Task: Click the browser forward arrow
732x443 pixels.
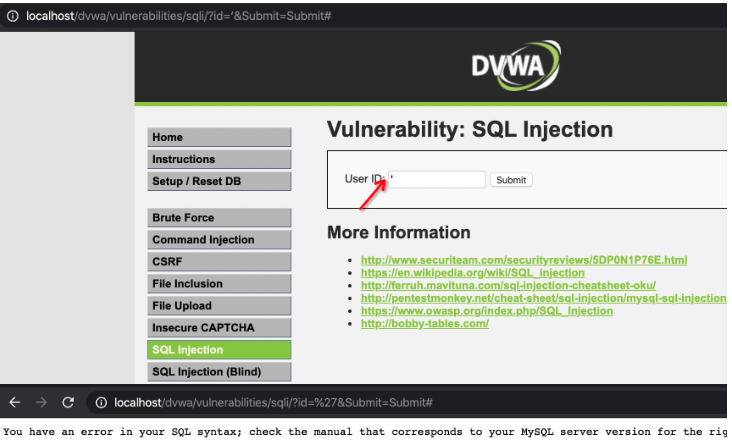Action: tap(42, 402)
